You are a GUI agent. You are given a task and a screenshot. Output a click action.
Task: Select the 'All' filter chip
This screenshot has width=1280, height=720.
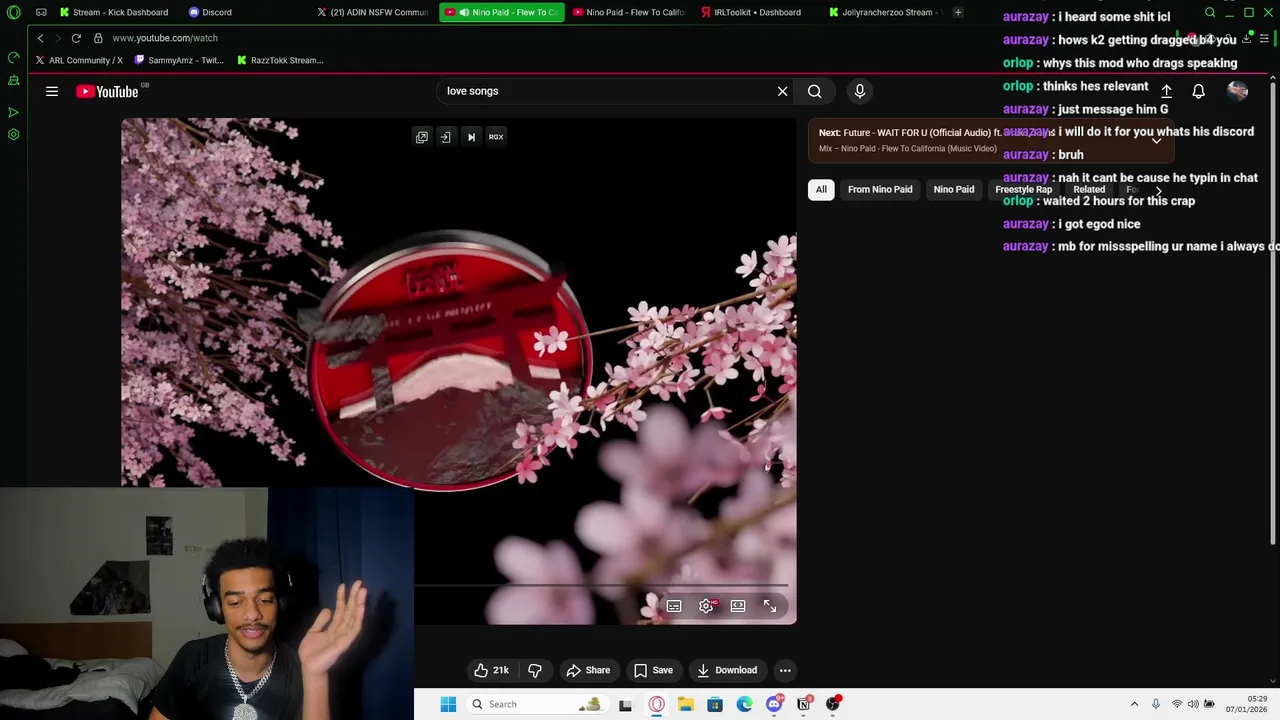point(821,189)
